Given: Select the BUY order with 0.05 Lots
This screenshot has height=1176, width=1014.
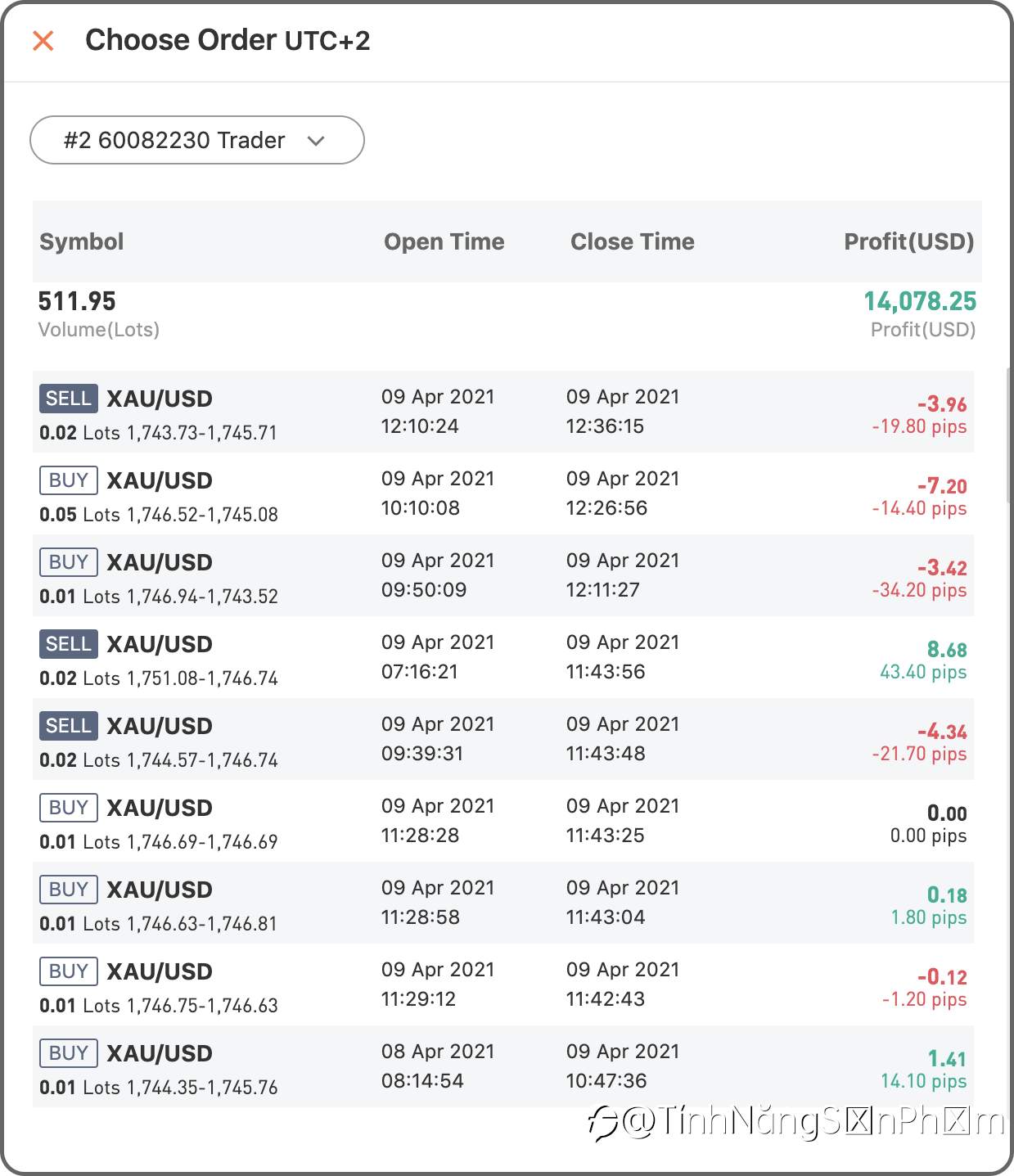Looking at the screenshot, I should tap(503, 493).
